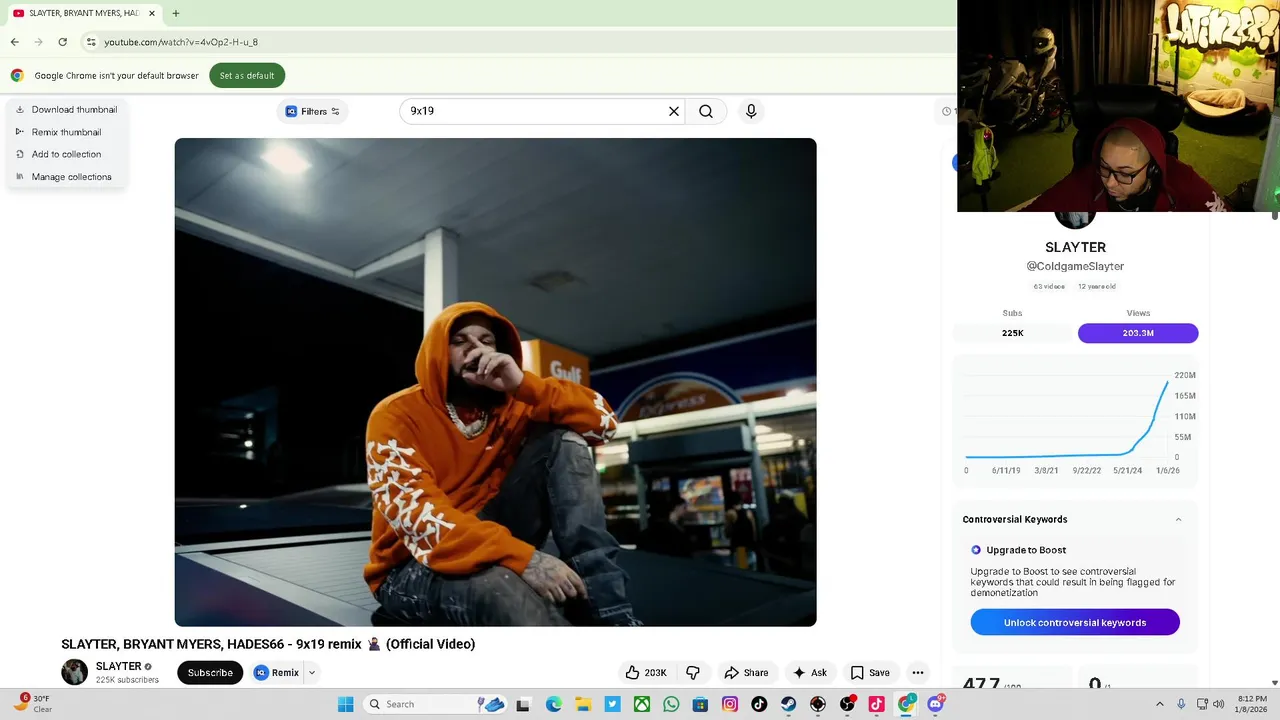Expand the dropdown arrow beside Remix
Image resolution: width=1280 pixels, height=720 pixels.
pos(312,673)
